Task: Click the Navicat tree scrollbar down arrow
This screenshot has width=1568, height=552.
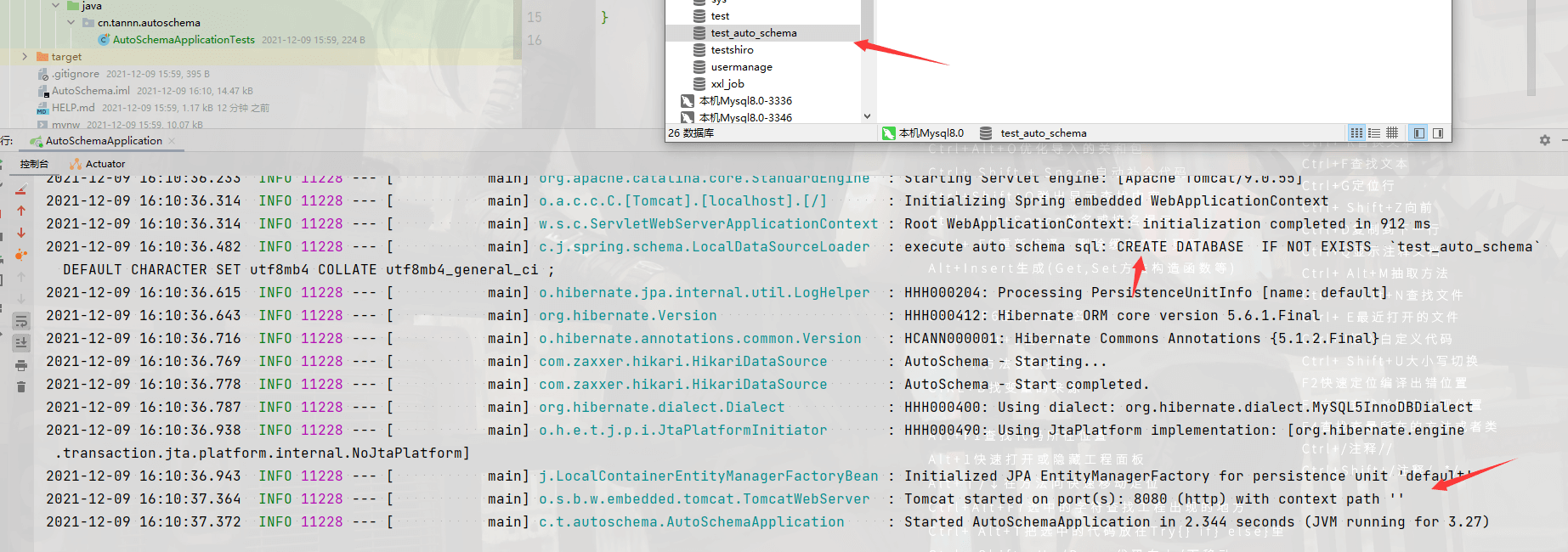Action: point(867,116)
